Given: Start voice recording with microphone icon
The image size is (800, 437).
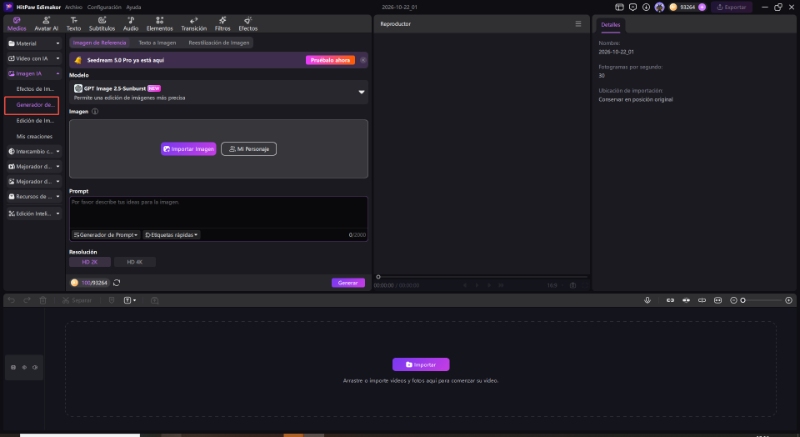Looking at the screenshot, I should (647, 300).
